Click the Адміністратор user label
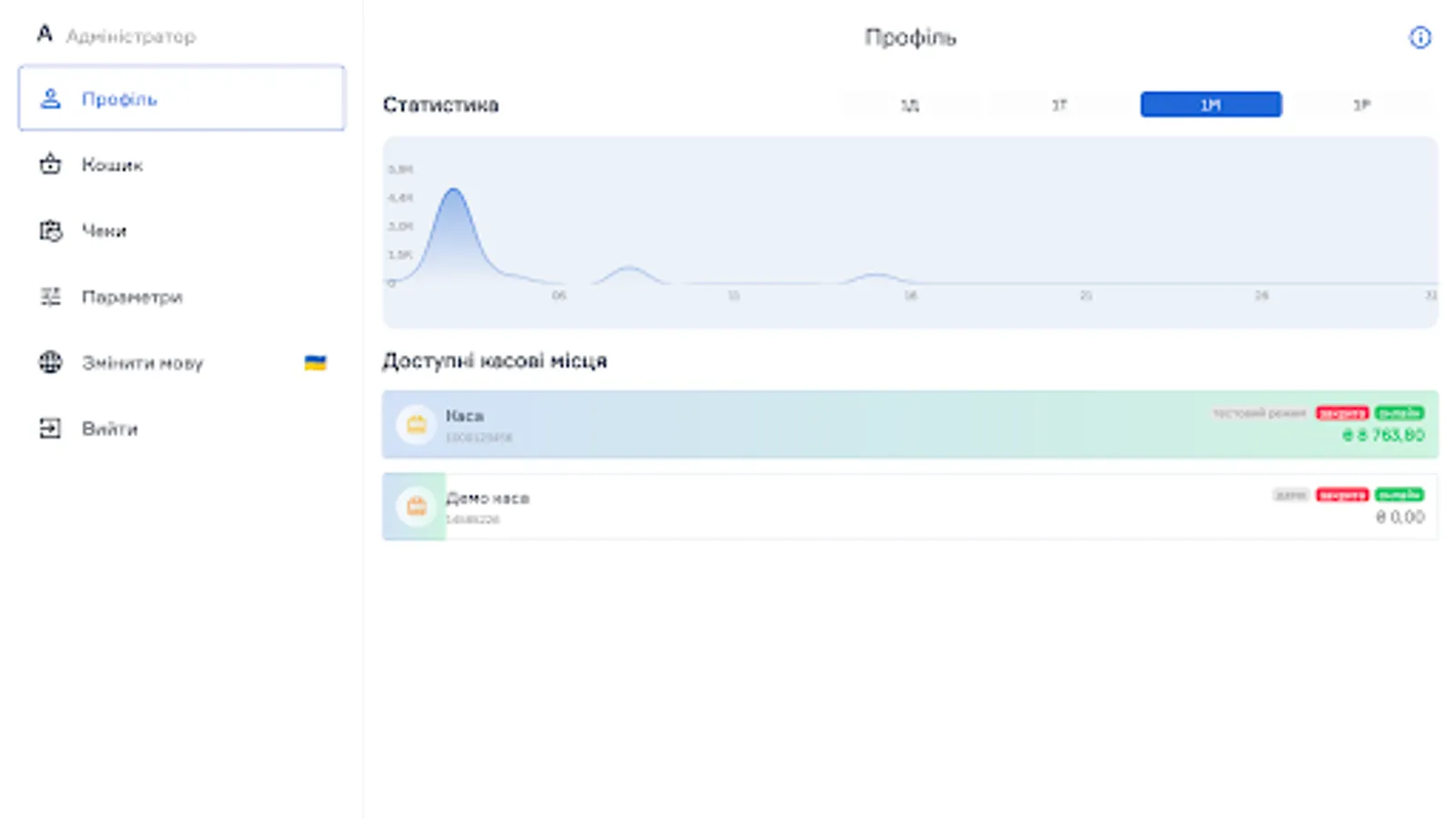 (x=131, y=36)
